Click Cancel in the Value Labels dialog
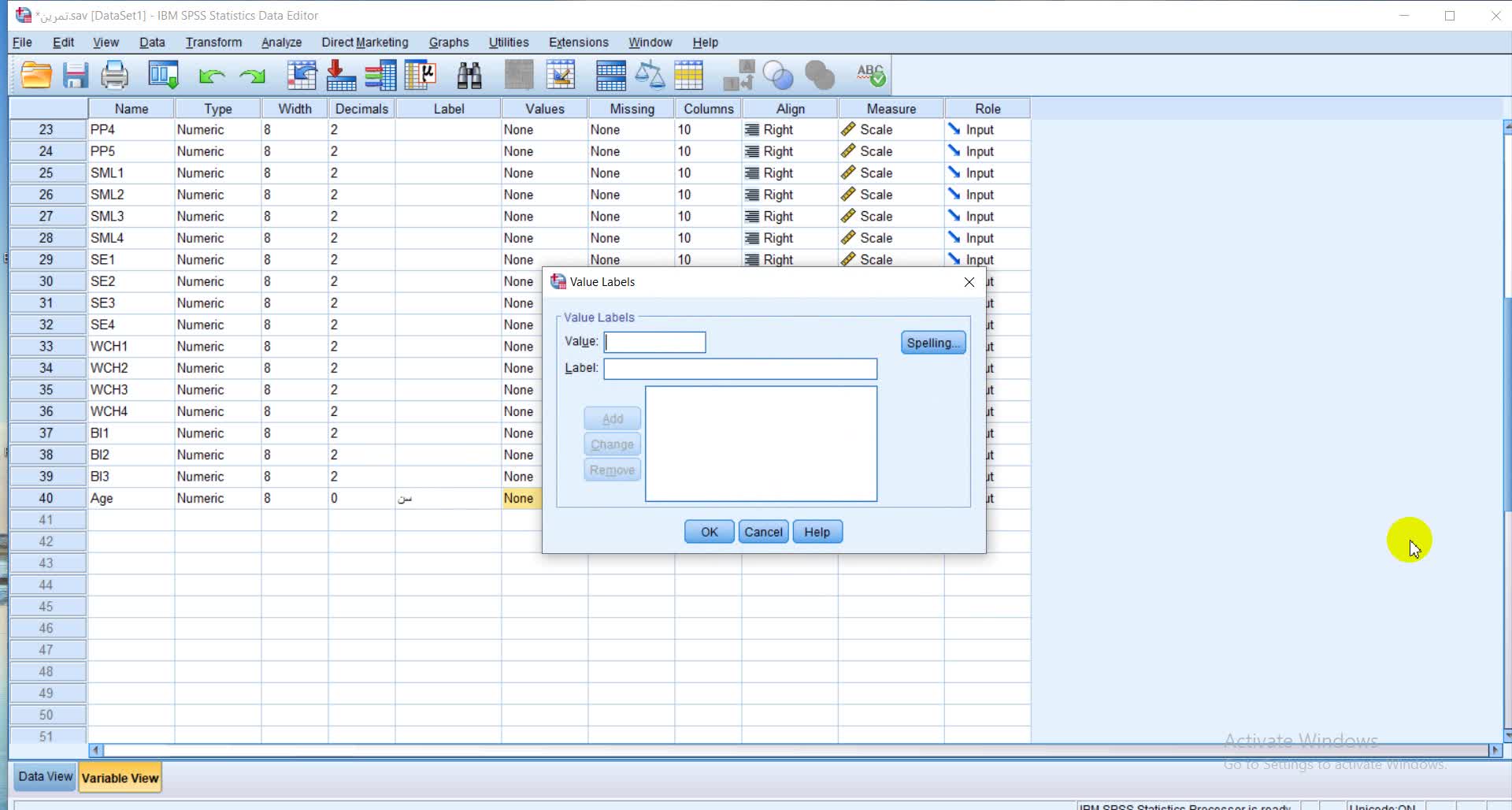The height and width of the screenshot is (810, 1512). pyautogui.click(x=763, y=532)
